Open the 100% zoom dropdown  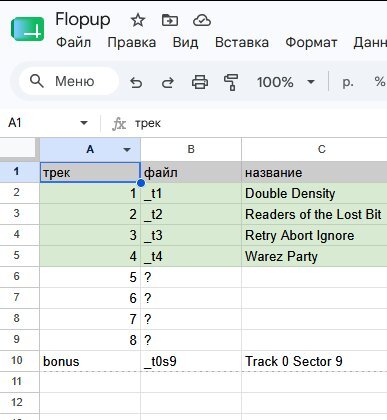click(286, 82)
